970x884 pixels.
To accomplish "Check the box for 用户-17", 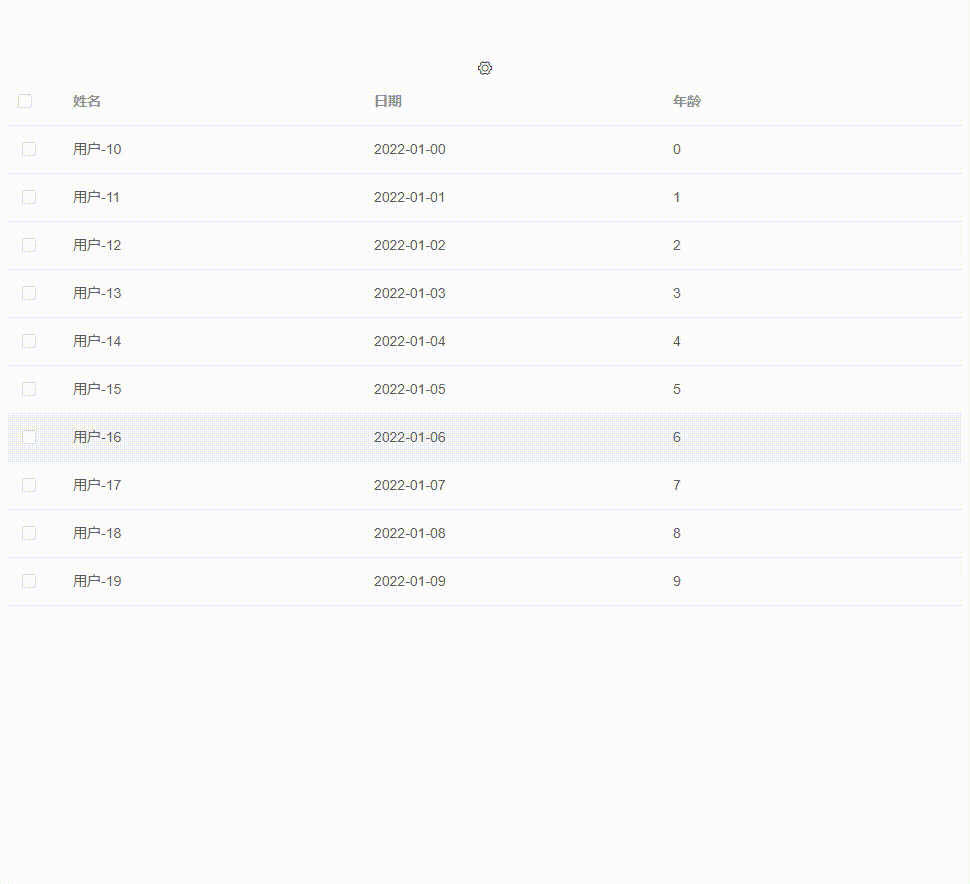I will pos(29,485).
